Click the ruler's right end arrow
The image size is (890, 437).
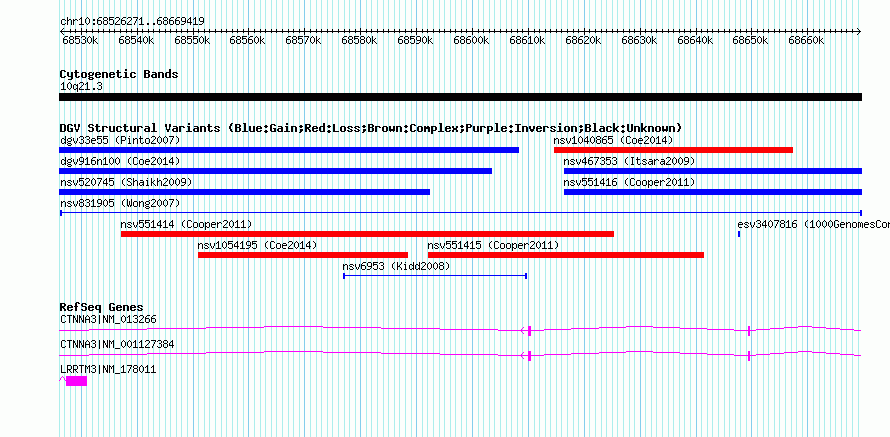tap(859, 32)
